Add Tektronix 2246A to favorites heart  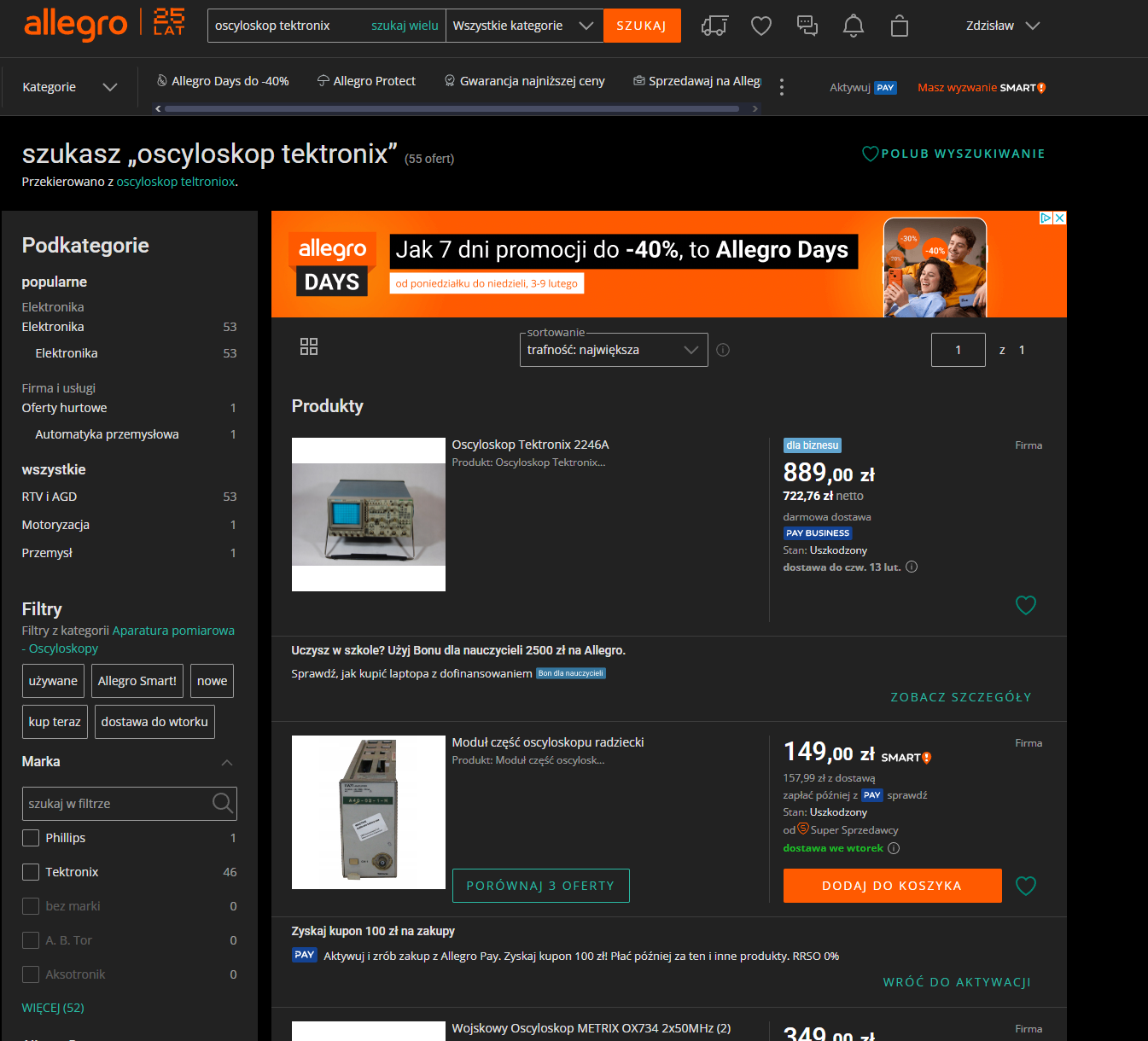pos(1026,605)
